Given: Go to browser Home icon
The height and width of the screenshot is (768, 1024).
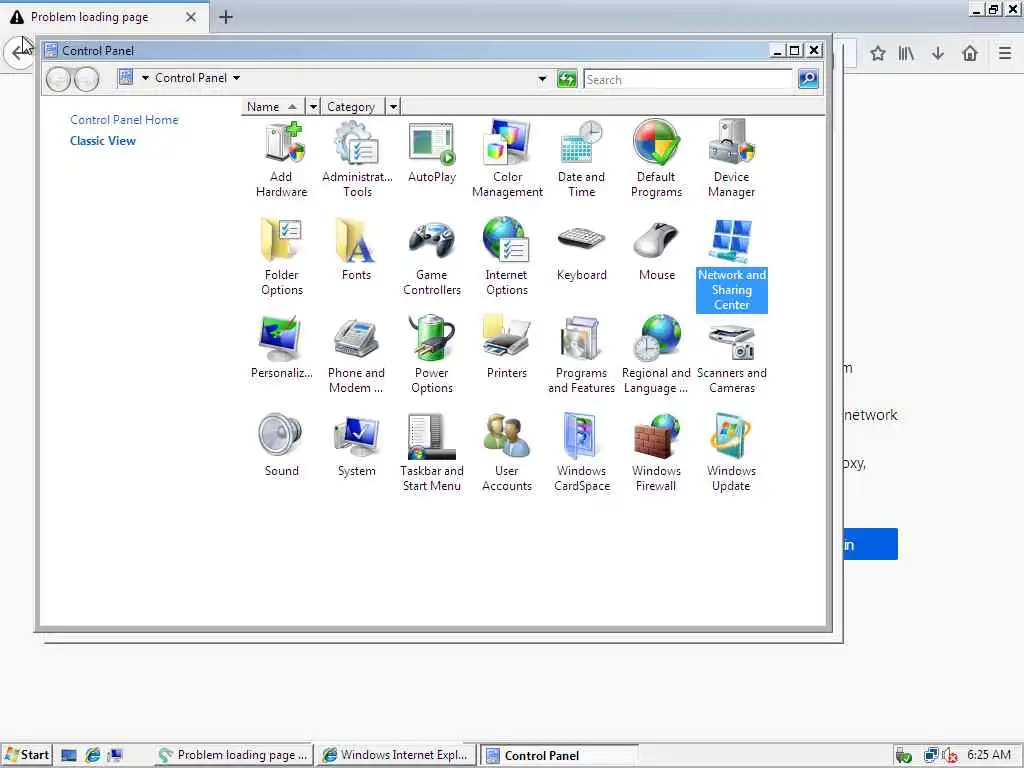Looking at the screenshot, I should [970, 53].
